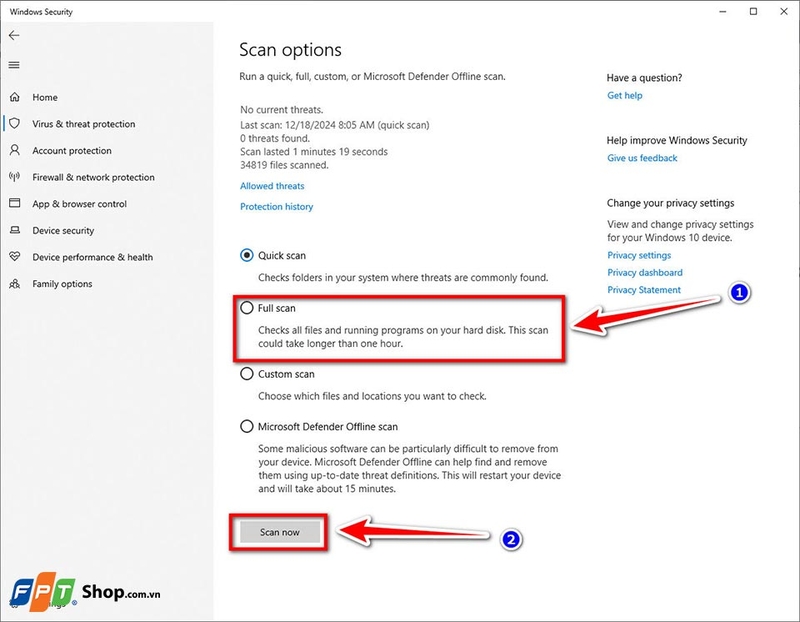The height and width of the screenshot is (622, 800).
Task: Click the Firewall & network protection icon
Action: pos(14,177)
